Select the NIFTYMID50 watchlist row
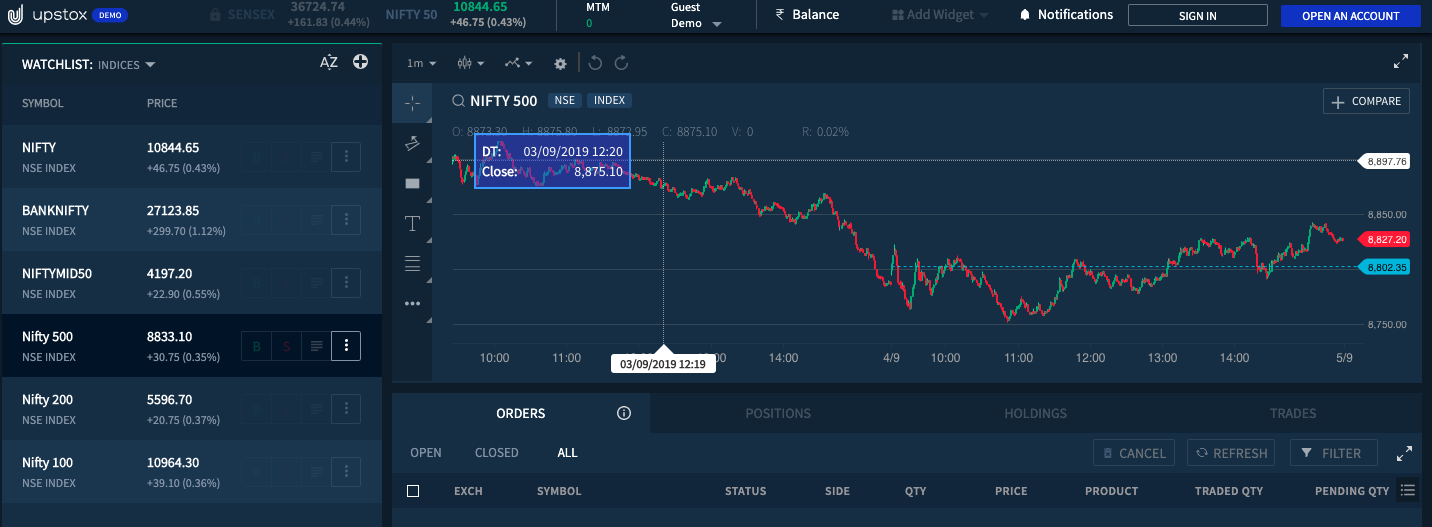 190,283
